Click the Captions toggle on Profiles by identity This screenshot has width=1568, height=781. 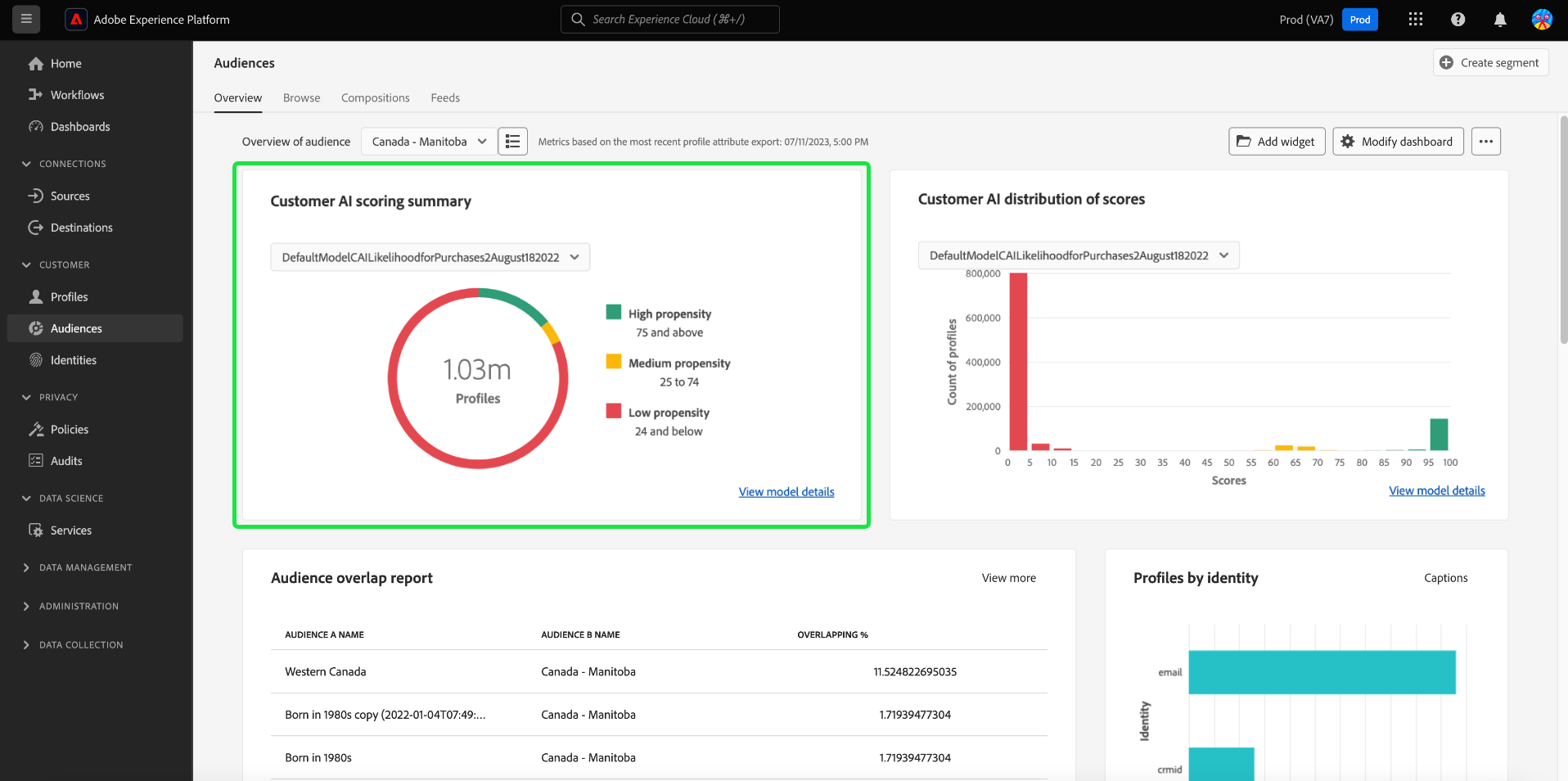point(1446,578)
